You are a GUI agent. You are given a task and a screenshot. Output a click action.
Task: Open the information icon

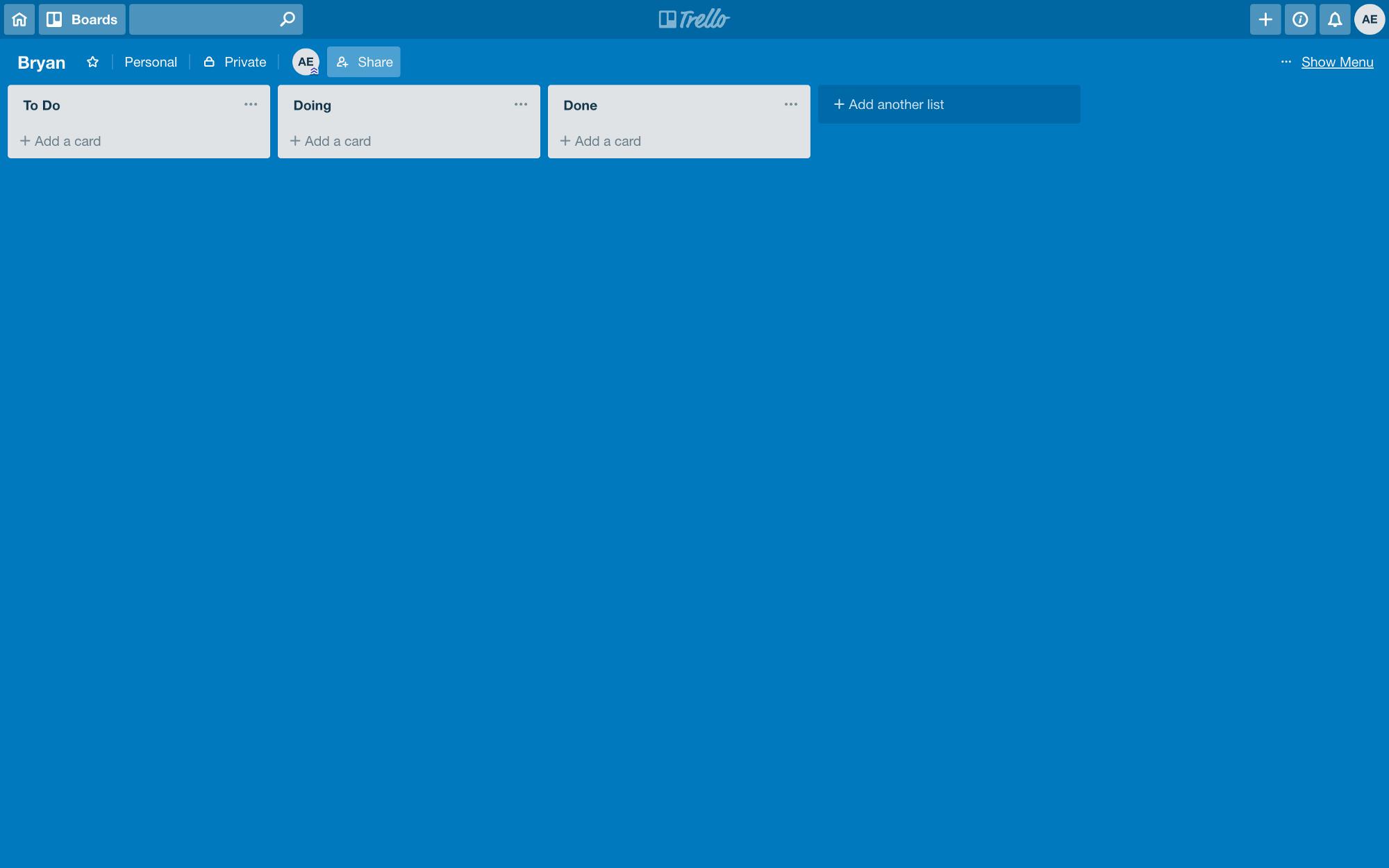[x=1300, y=19]
